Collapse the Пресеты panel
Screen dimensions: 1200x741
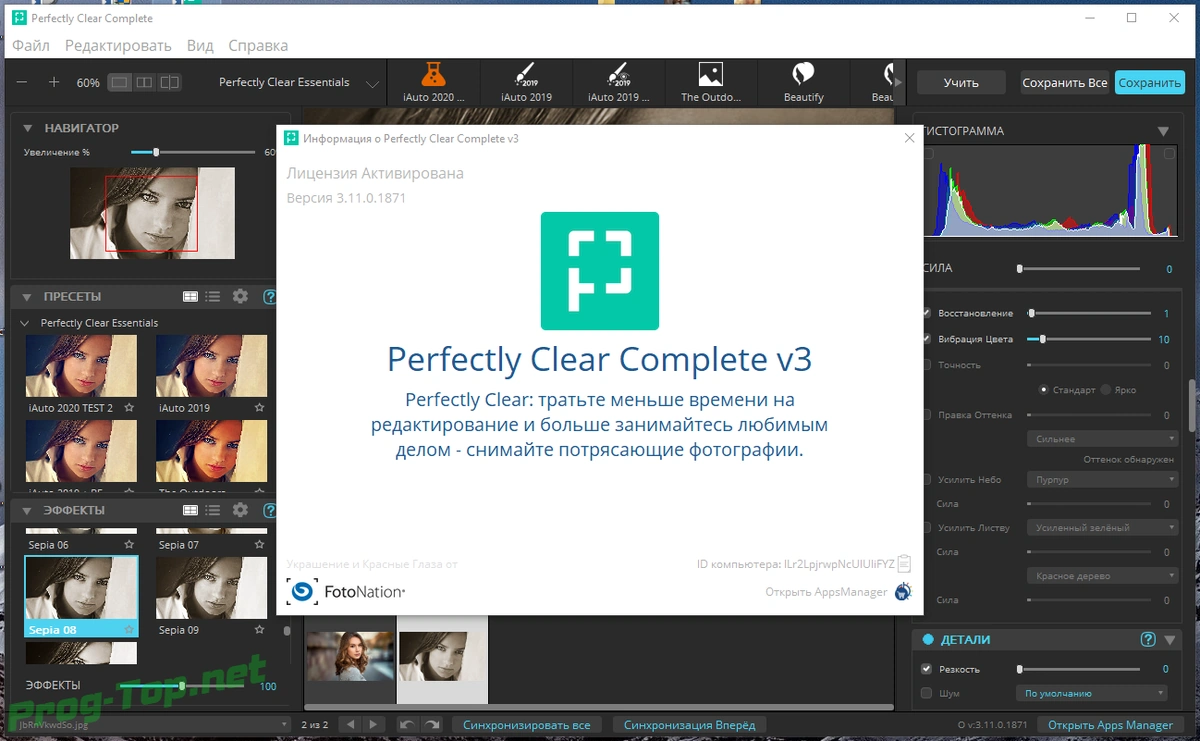point(26,297)
